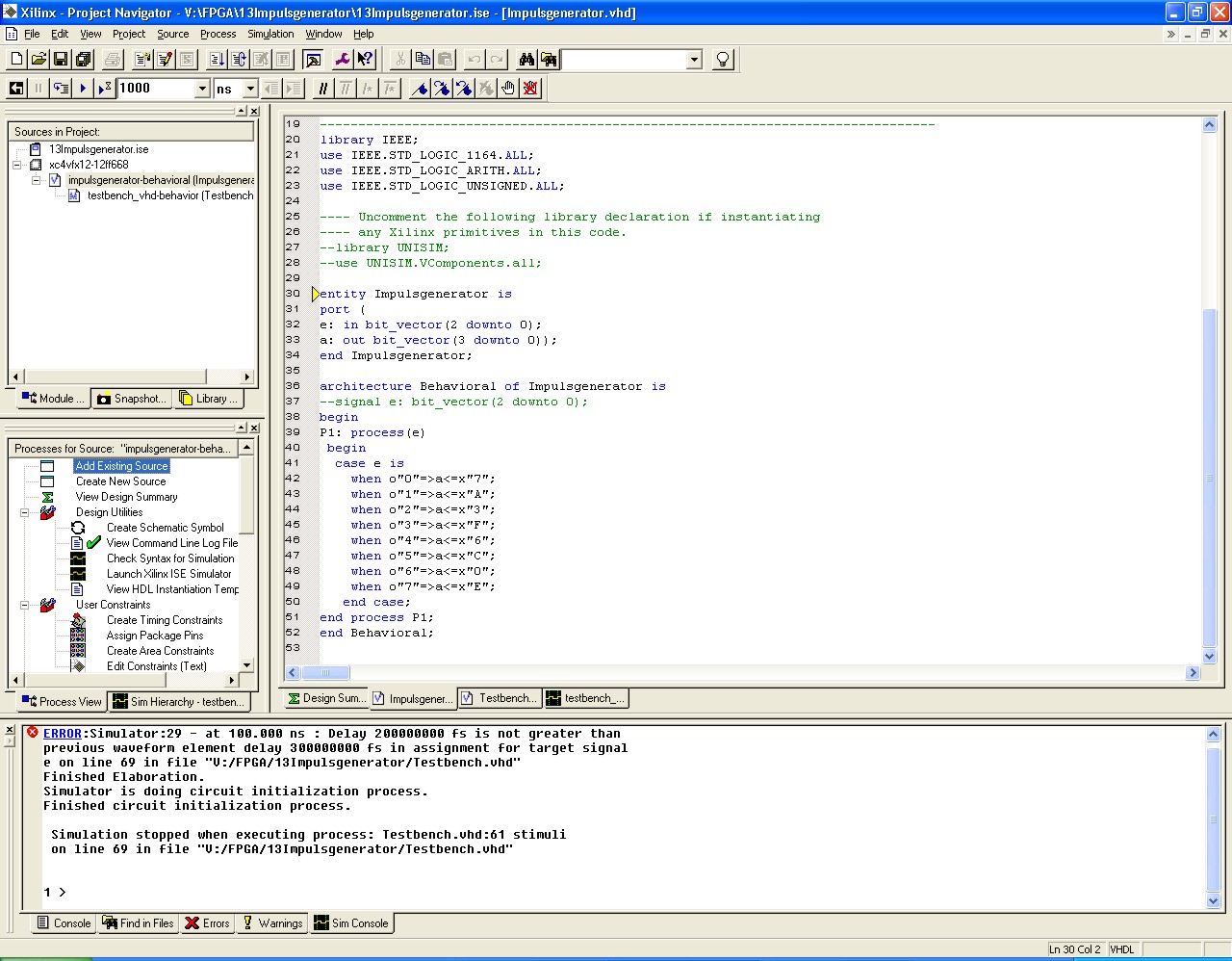
Task: Switch to the Sim Console tab
Action: point(351,923)
